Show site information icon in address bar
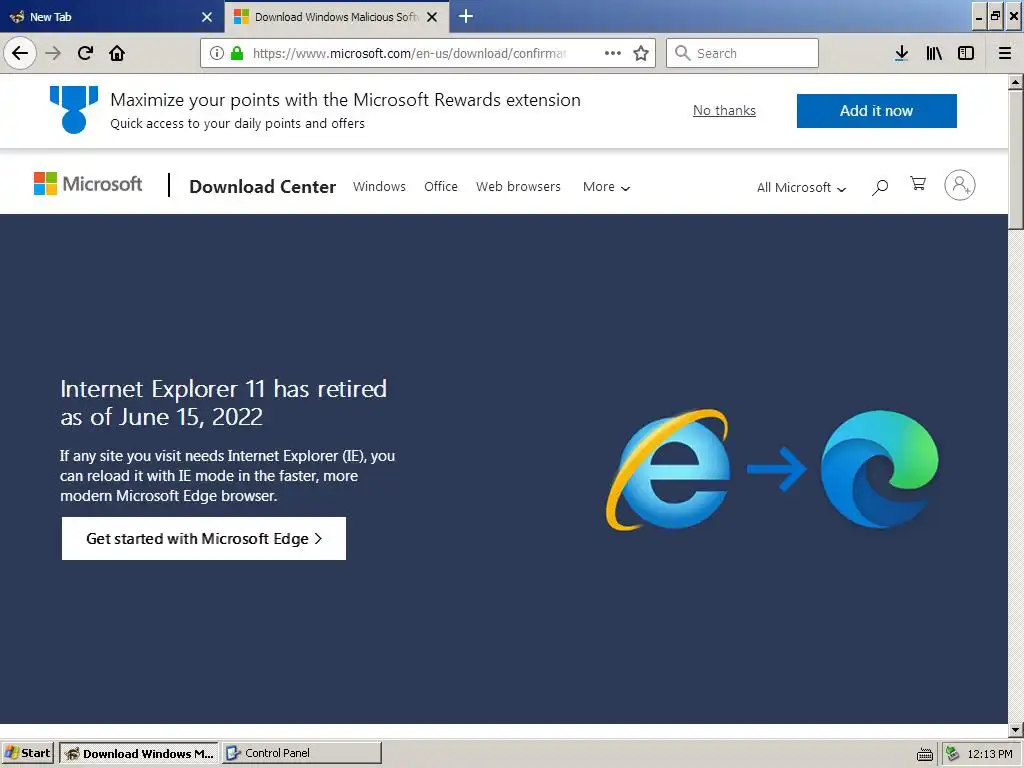The image size is (1024, 768). click(x=217, y=53)
